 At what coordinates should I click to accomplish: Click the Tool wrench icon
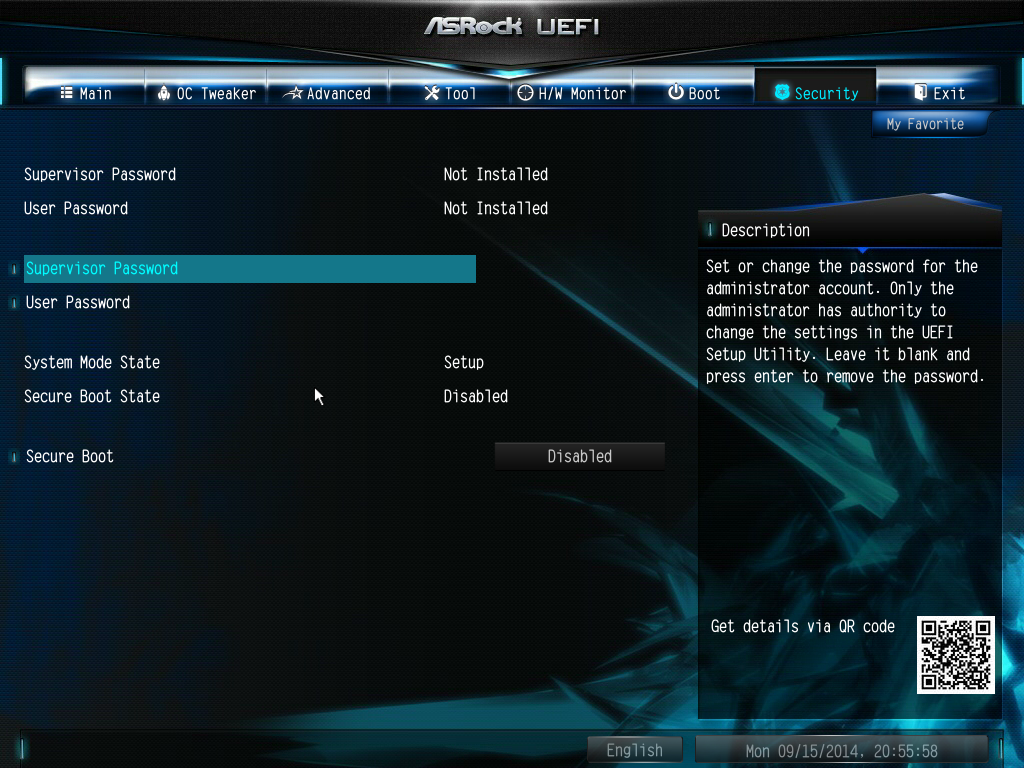point(432,93)
